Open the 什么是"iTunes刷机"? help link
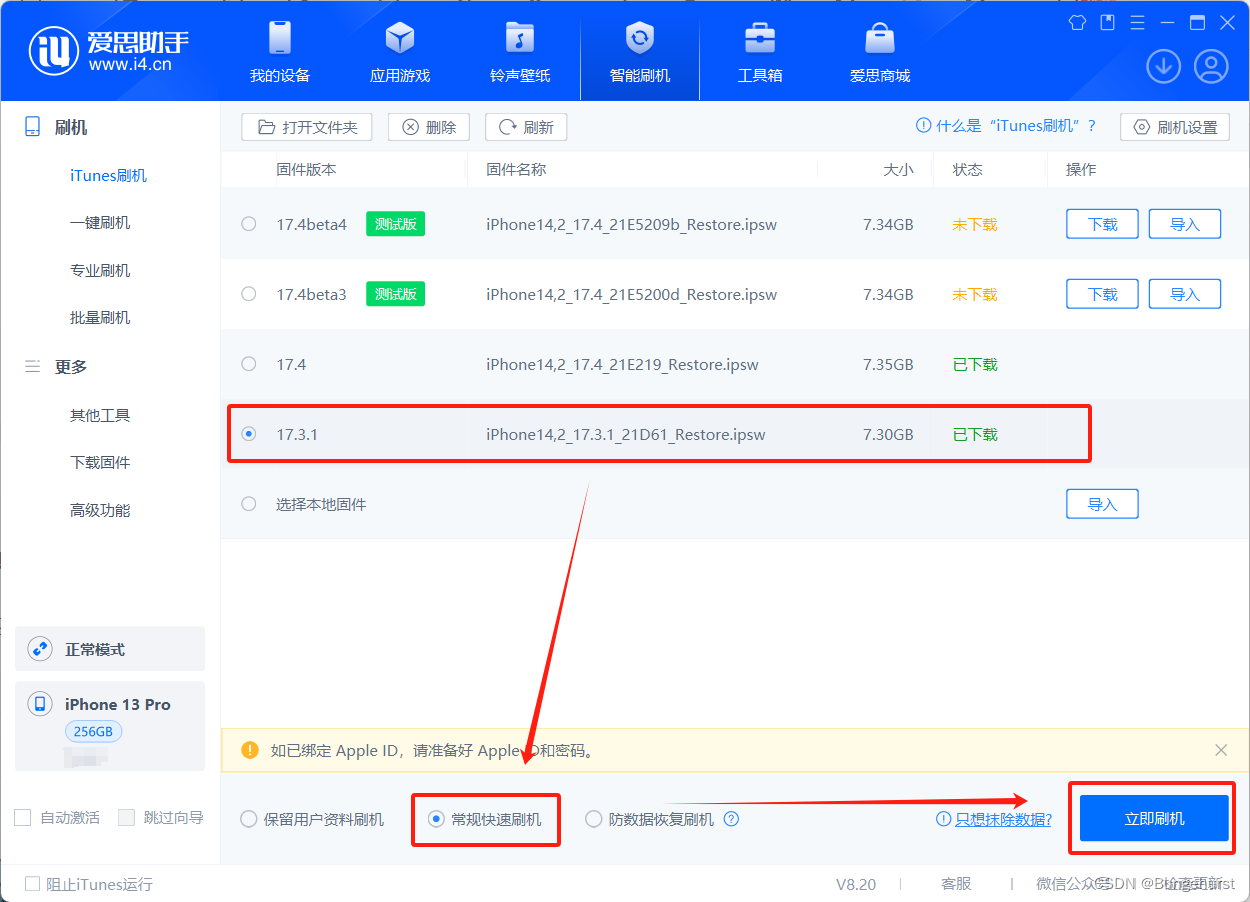1250x902 pixels. point(1006,126)
